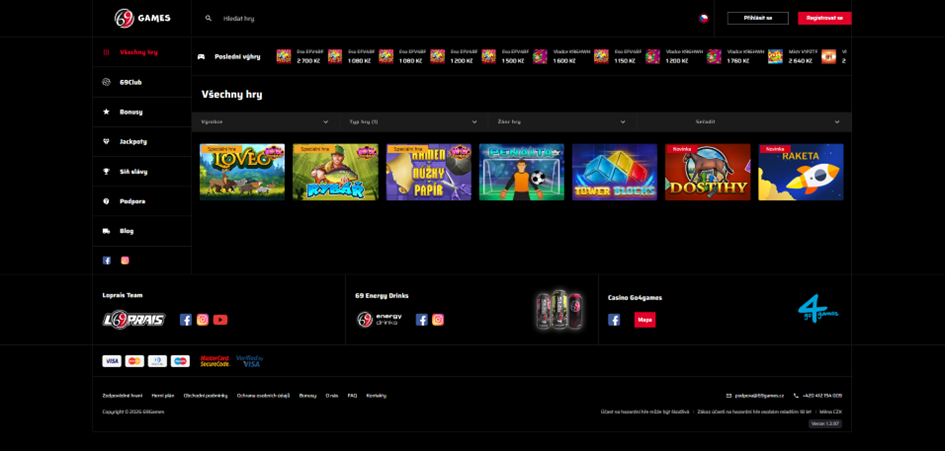Image resolution: width=945 pixels, height=451 pixels.
Task: Open Loprais Team Facebook page
Action: [186, 320]
